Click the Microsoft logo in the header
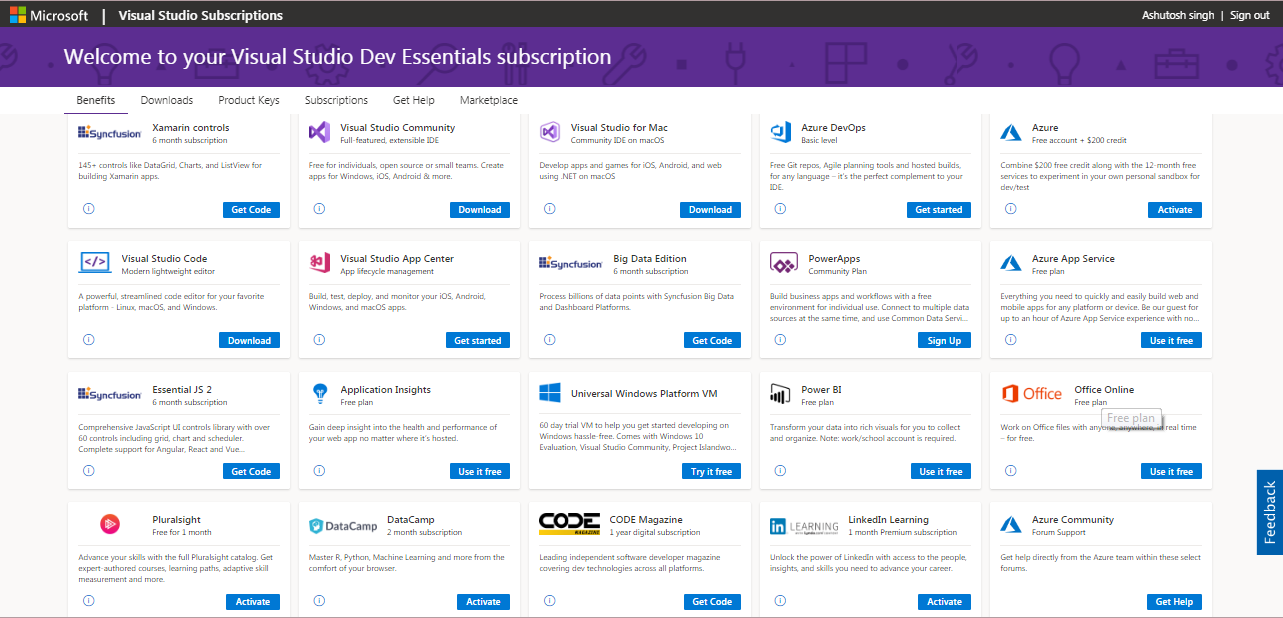This screenshot has height=618, width=1283. click(47, 15)
